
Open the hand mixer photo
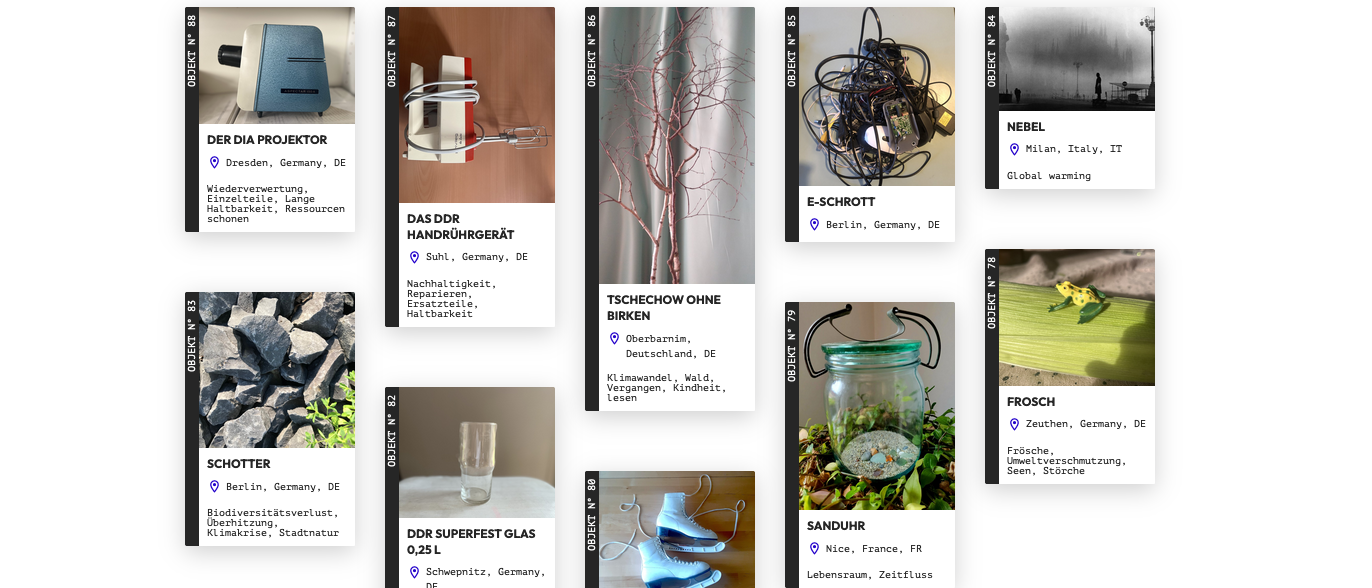click(x=477, y=105)
